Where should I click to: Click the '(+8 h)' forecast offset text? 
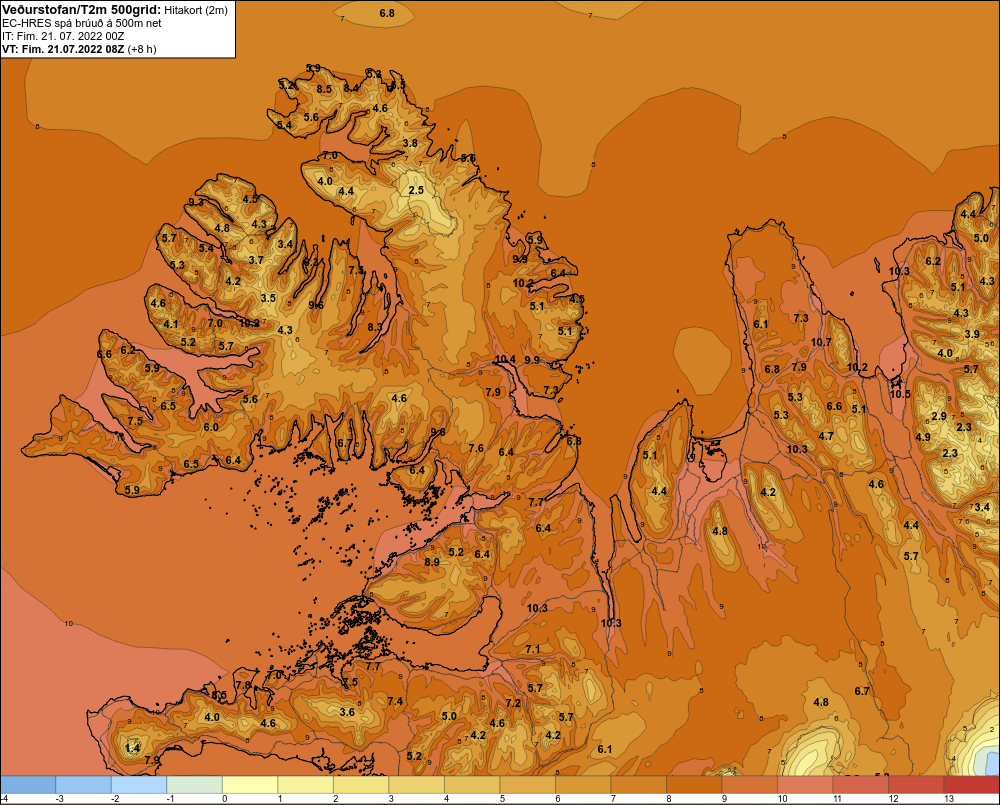[x=142, y=49]
